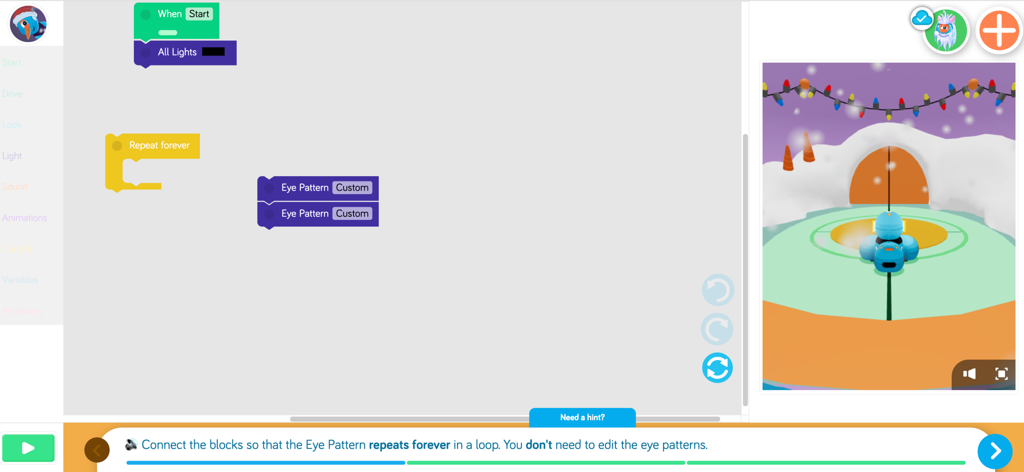
Task: Click the blue reset workspace icon
Action: tap(717, 368)
